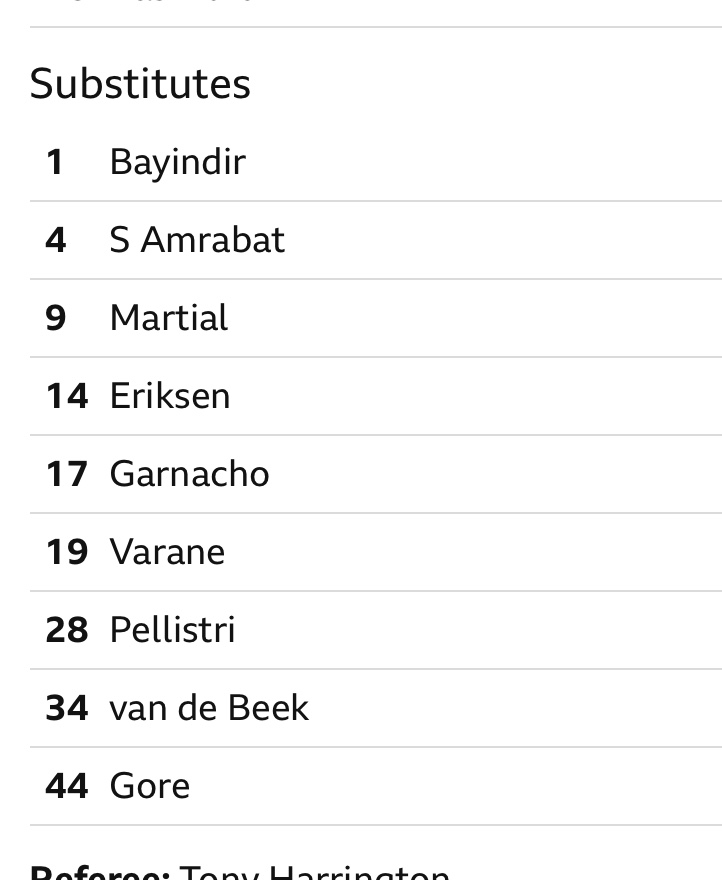Click on the Varane name
The image size is (722, 880).
tap(167, 552)
